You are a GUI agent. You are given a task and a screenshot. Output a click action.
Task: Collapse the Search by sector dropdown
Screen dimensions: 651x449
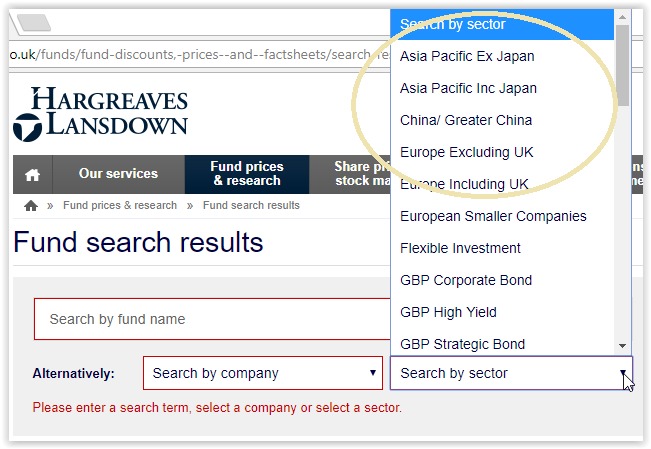point(511,373)
